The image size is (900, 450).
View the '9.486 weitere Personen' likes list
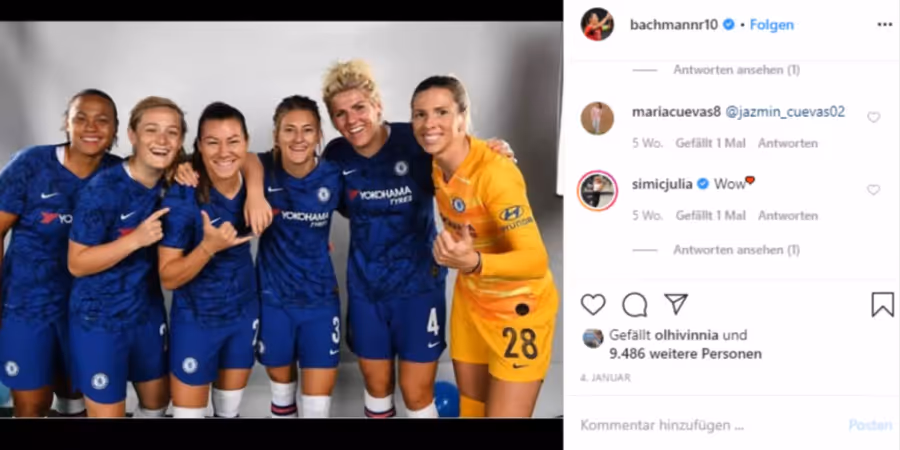(685, 354)
